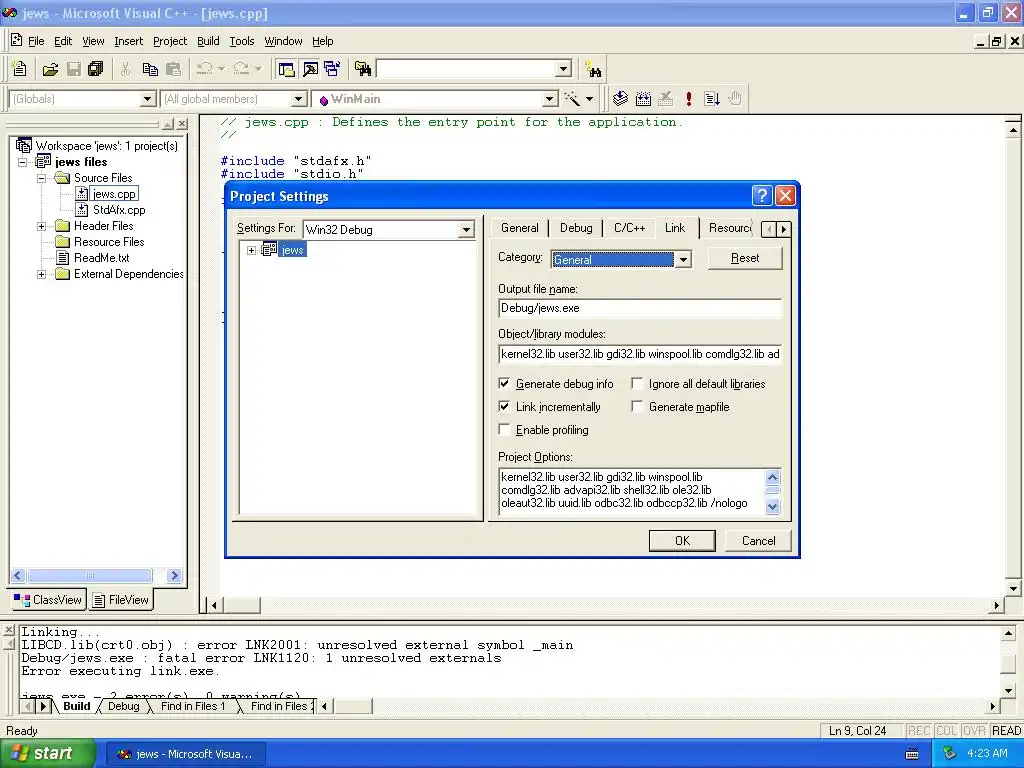Click Project Options scroll down arrow
Viewport: 1024px width, 768px height.
point(773,506)
